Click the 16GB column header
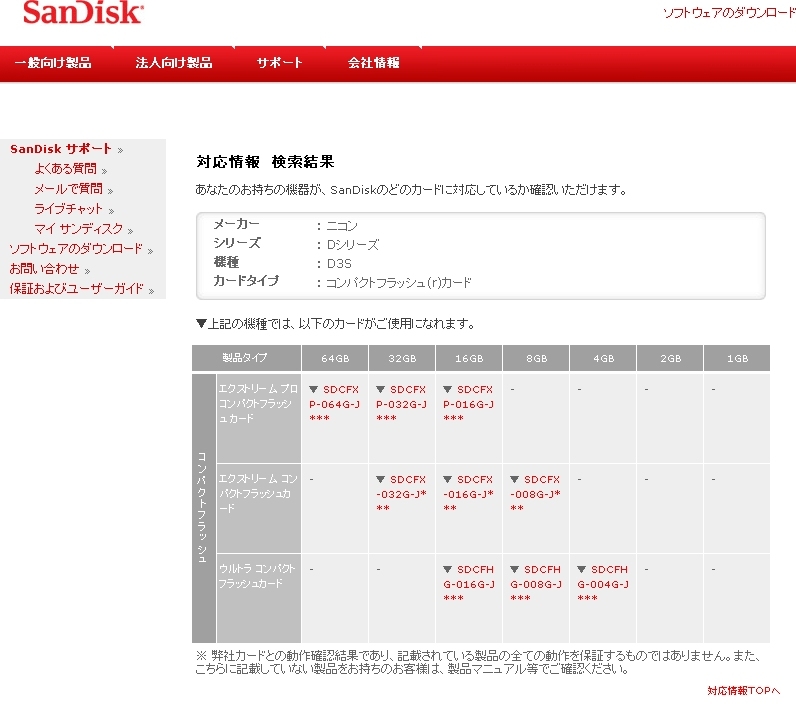 469,358
